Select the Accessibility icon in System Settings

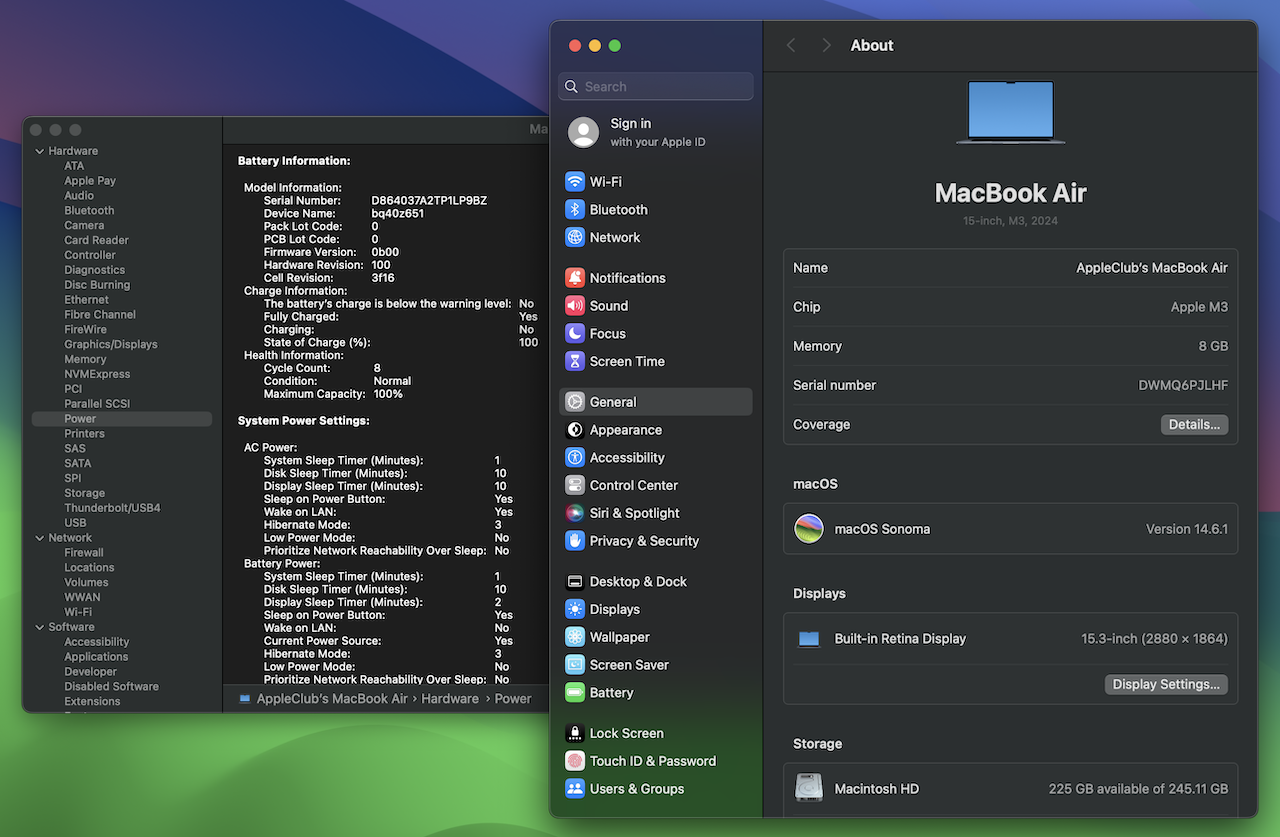(575, 458)
